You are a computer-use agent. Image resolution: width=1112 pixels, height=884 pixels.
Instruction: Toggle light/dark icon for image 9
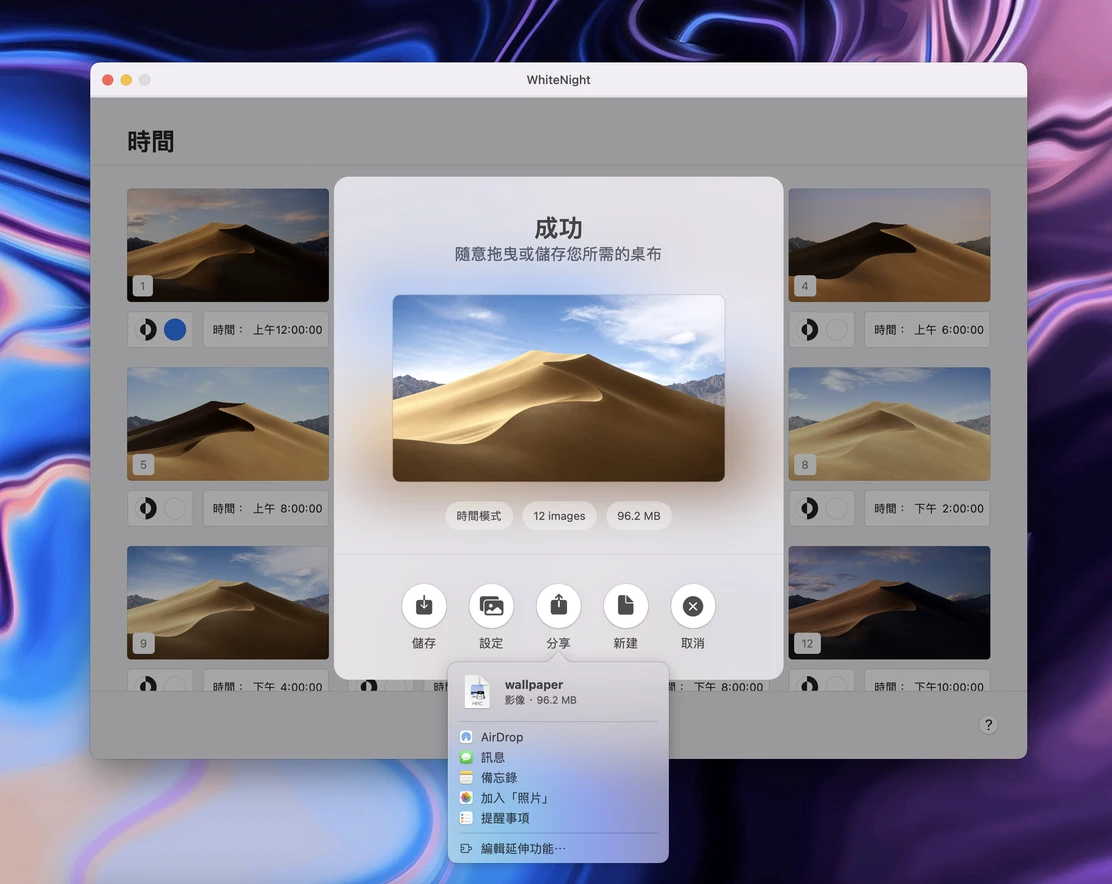point(147,685)
